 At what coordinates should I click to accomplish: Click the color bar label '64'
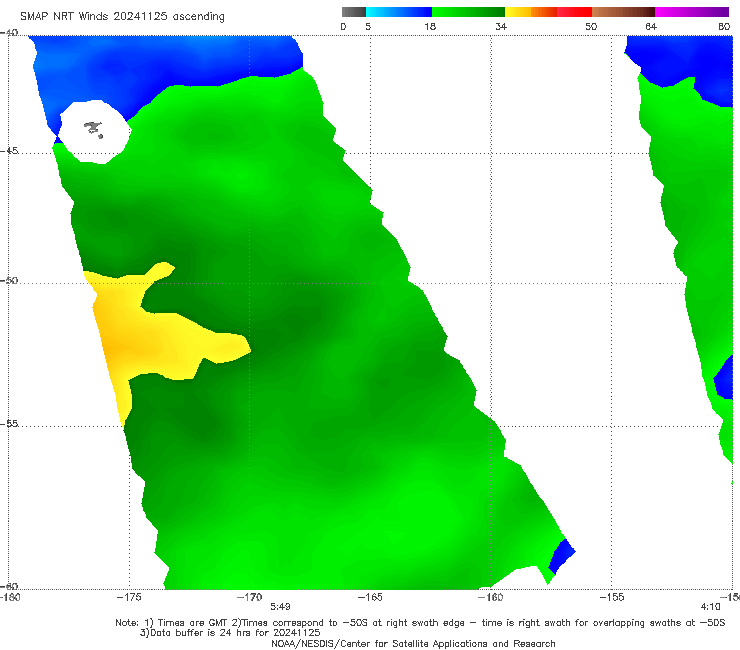point(651,27)
